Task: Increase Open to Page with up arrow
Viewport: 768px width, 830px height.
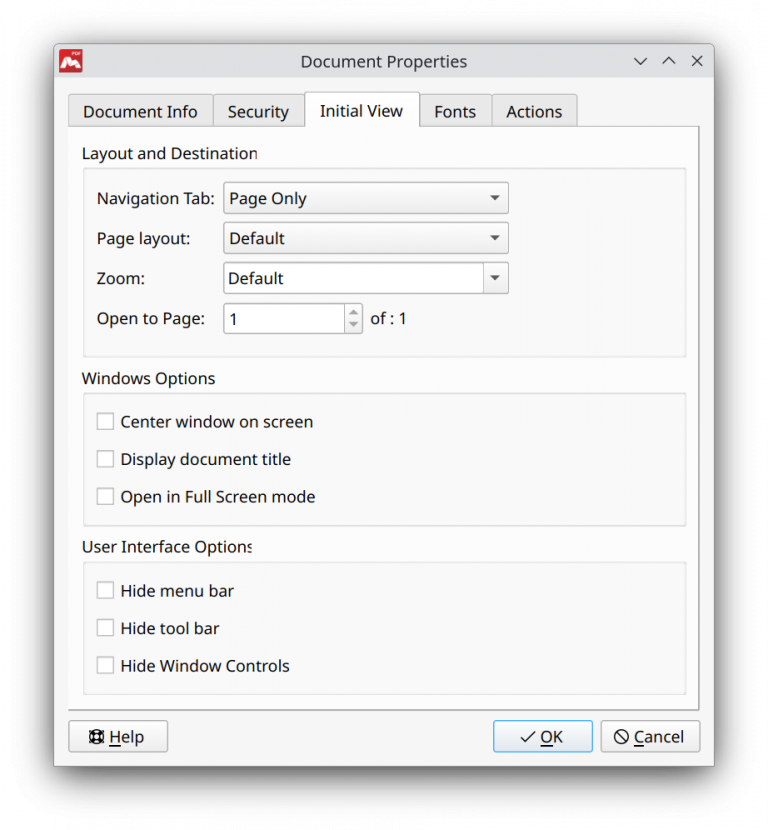Action: point(353,312)
